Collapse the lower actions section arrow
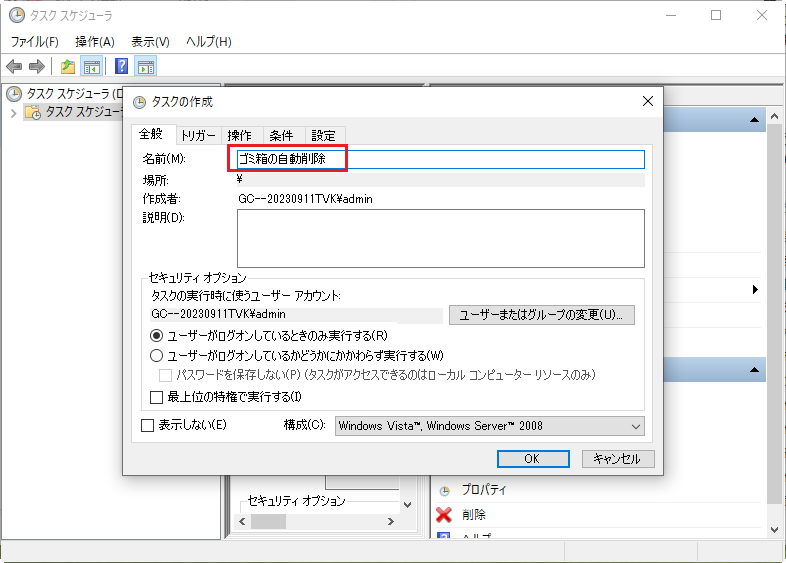 click(x=754, y=370)
